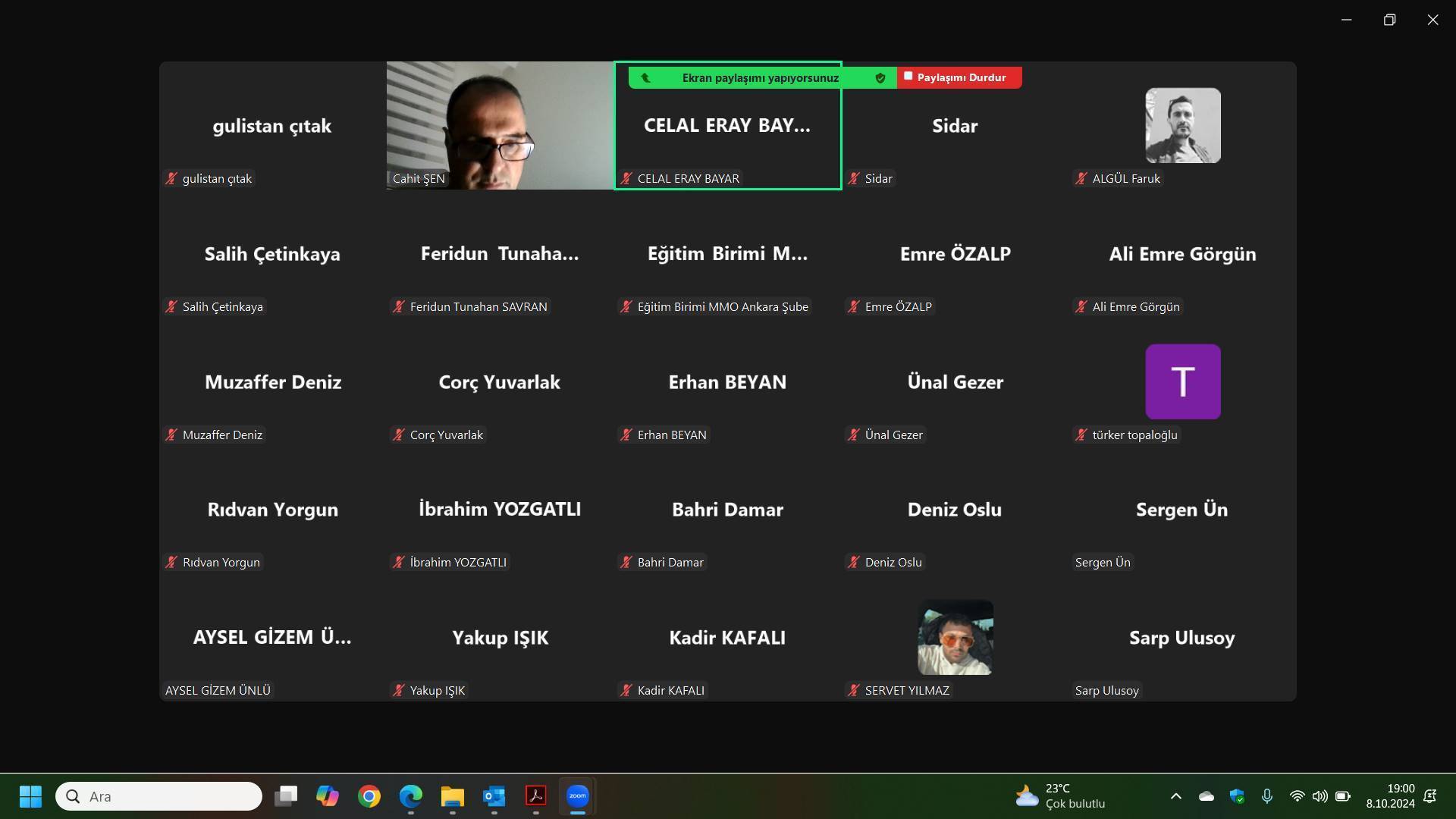Expand hidden system tray icons chevron
1456x819 pixels.
pos(1175,796)
